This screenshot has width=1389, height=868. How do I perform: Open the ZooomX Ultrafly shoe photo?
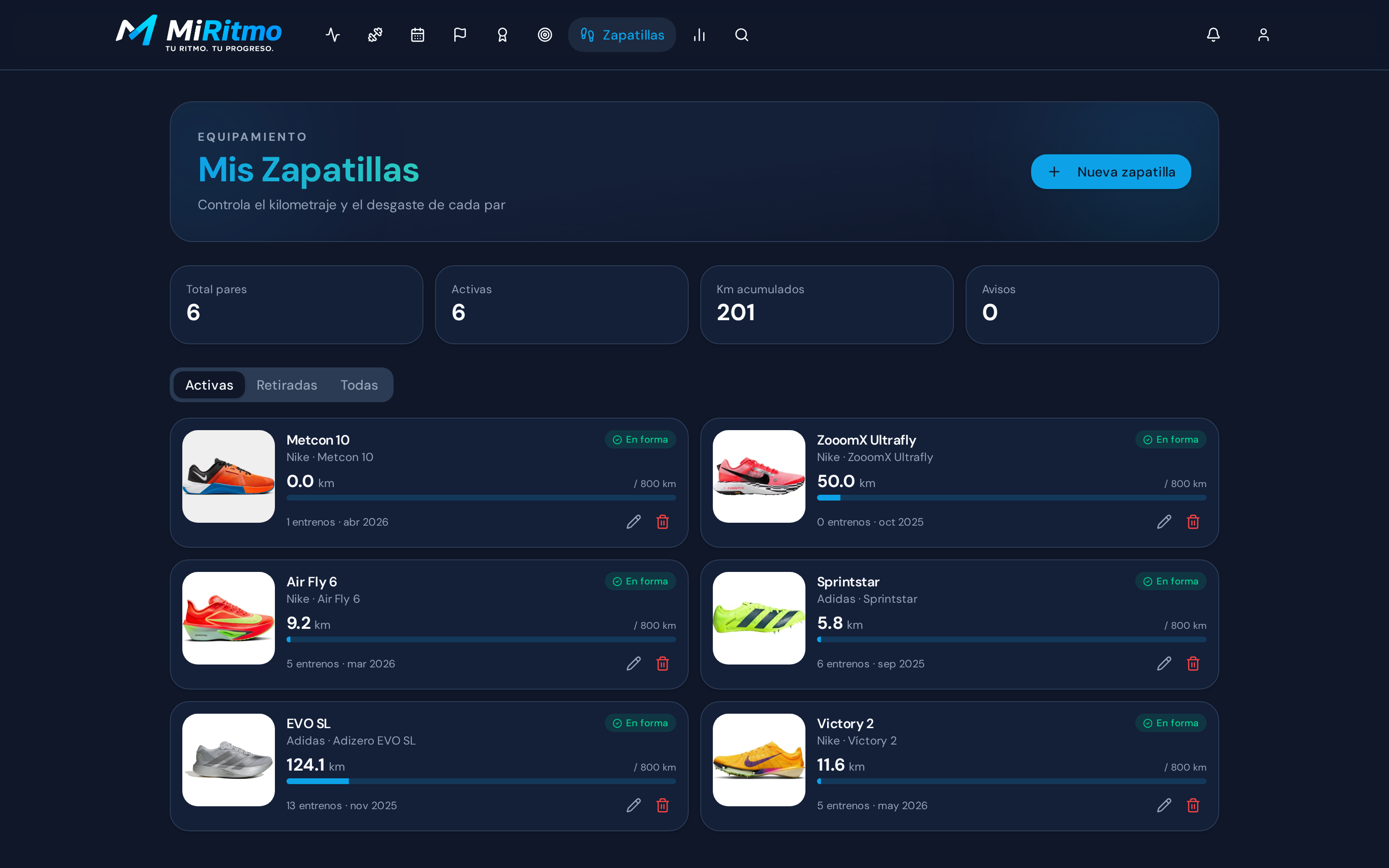click(x=759, y=476)
